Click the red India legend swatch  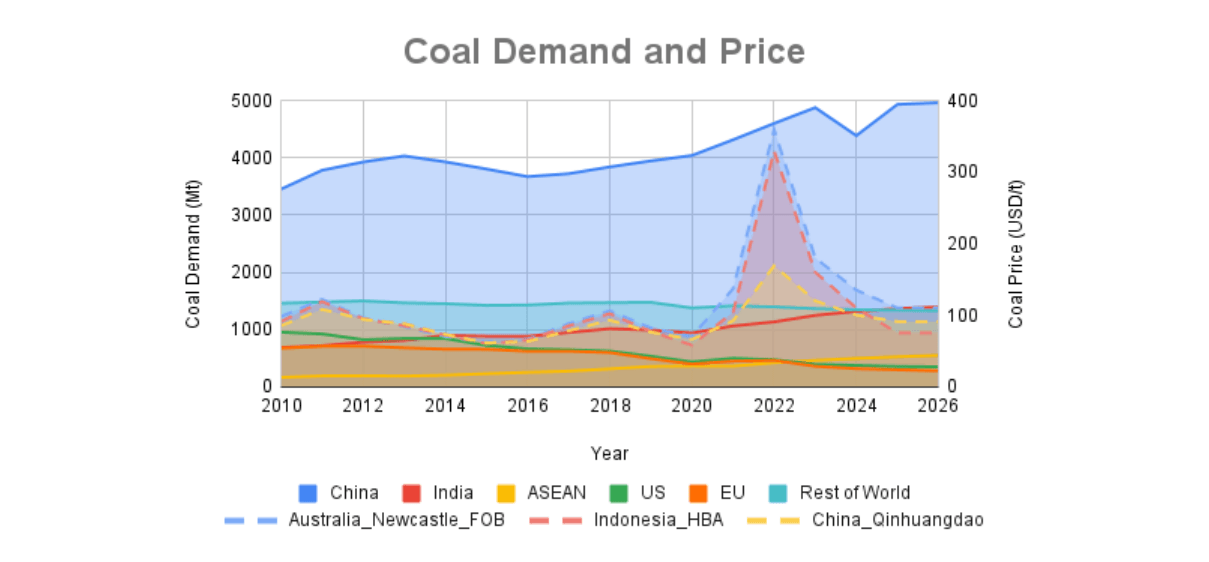413,493
